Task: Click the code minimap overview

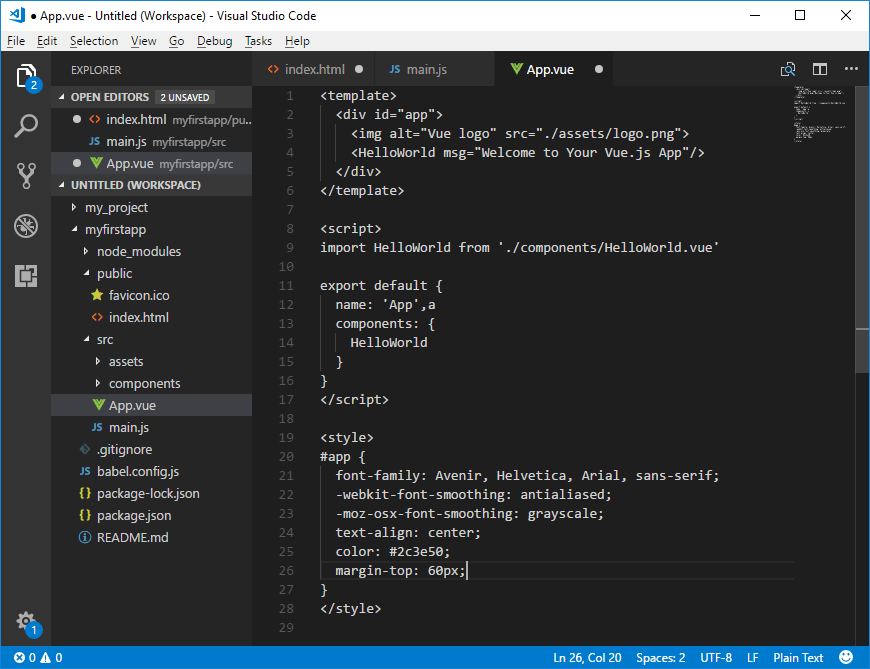Action: coord(820,115)
